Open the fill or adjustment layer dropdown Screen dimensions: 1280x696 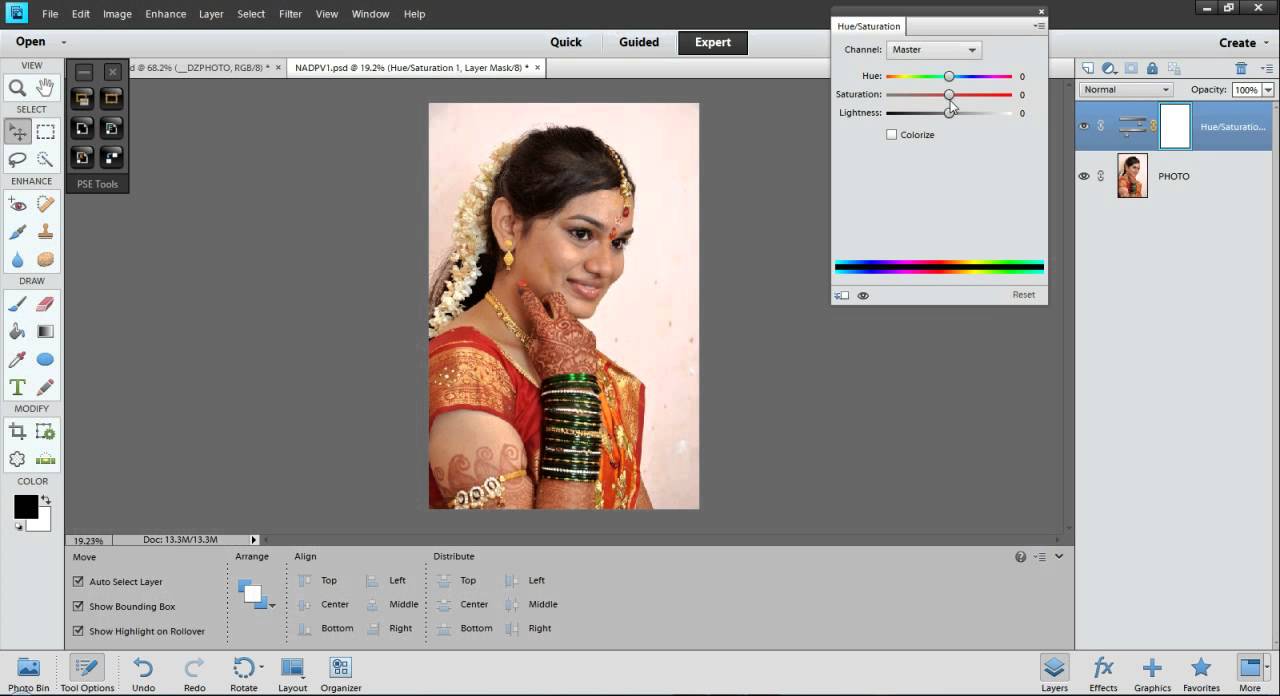(1110, 68)
